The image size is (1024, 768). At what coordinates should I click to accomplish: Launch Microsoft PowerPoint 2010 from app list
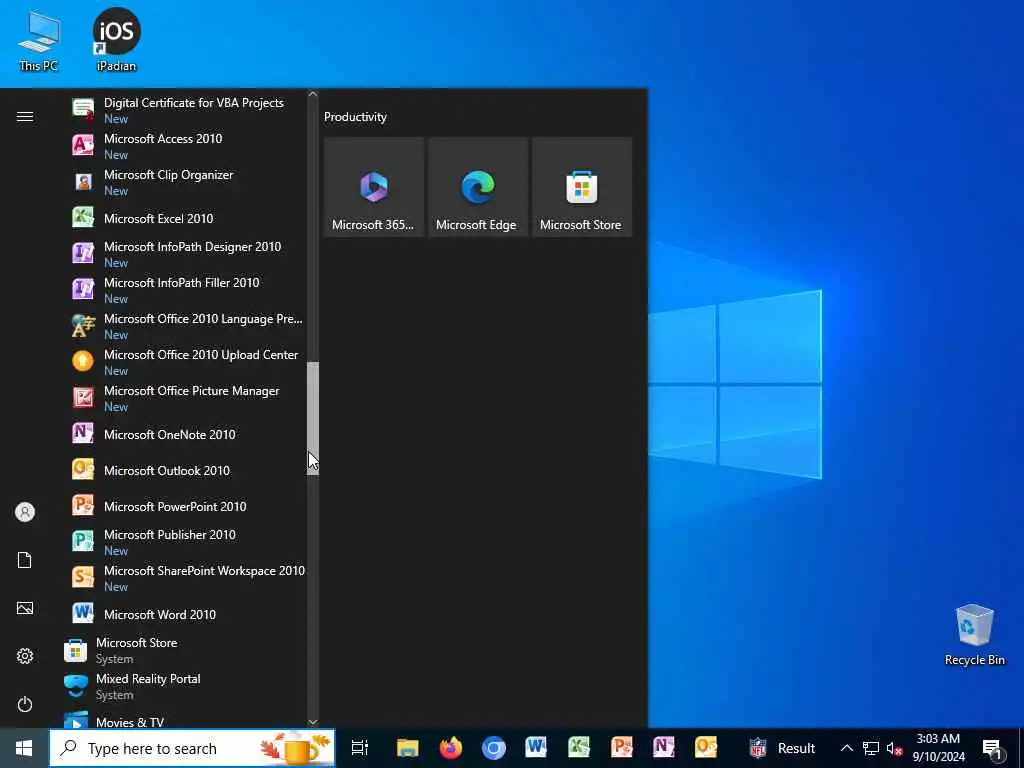pos(184,506)
